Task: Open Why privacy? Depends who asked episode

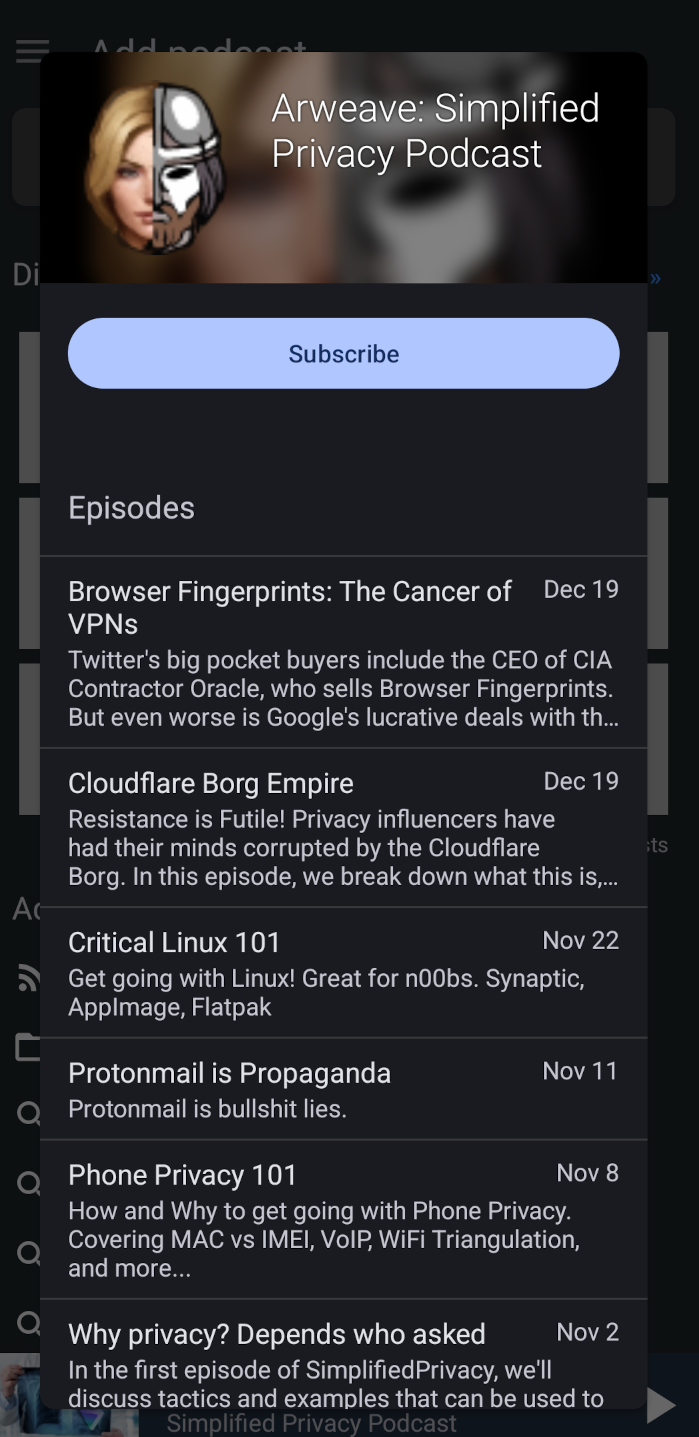Action: [277, 1334]
